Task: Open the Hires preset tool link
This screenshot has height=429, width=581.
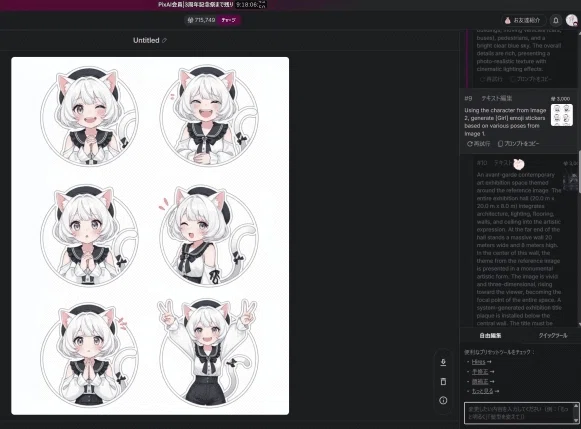Action: point(478,362)
